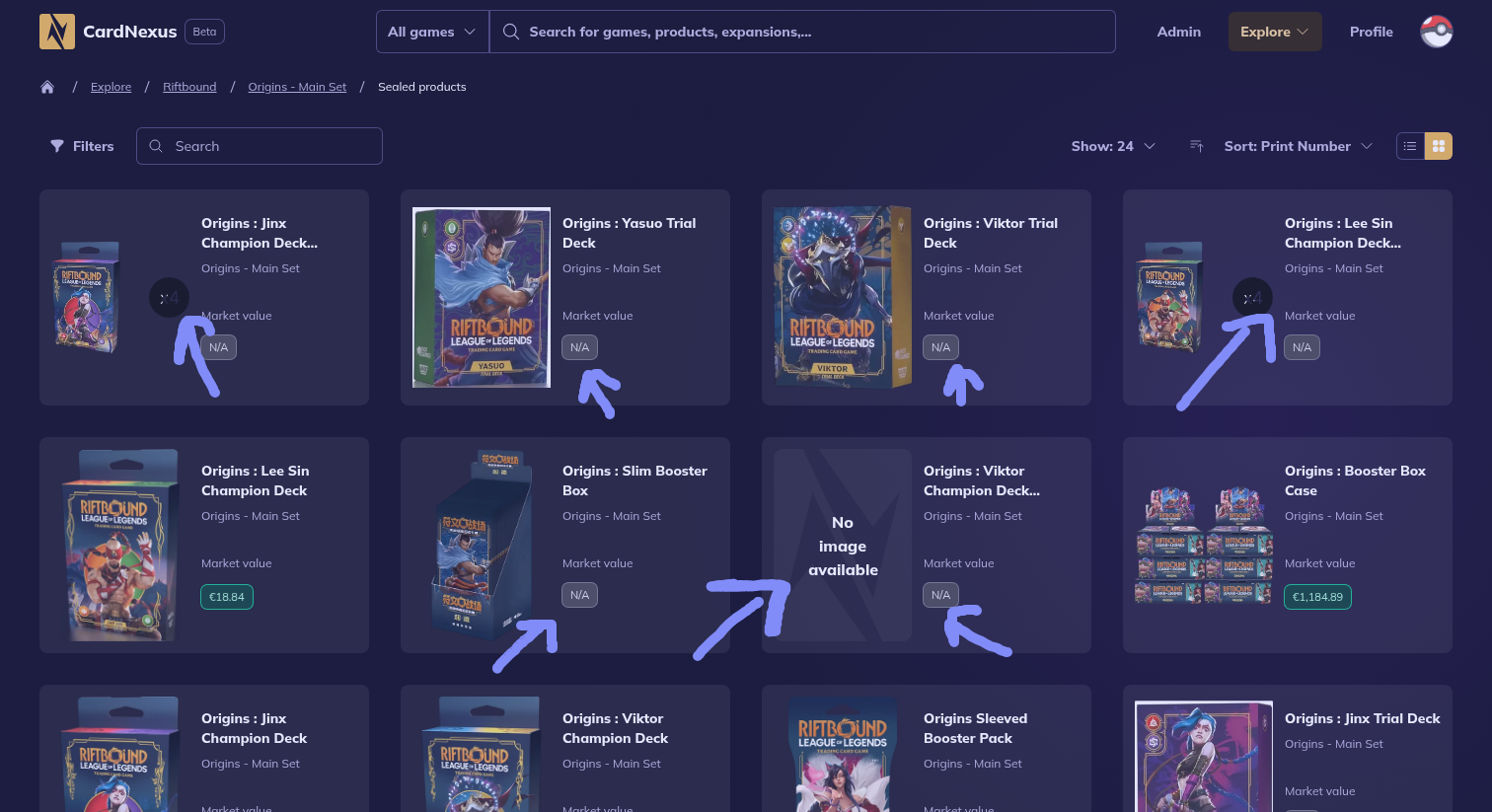Click the CardNexus logo icon
This screenshot has width=1492, height=812.
(57, 32)
